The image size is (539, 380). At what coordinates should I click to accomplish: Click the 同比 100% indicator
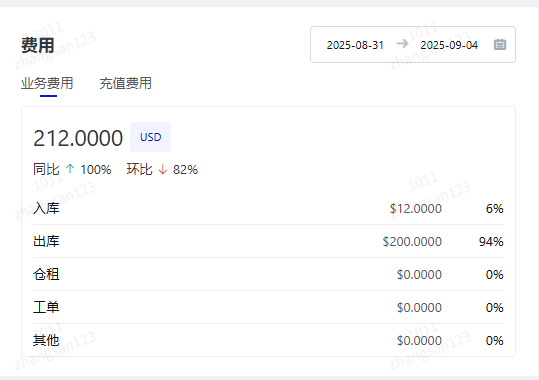[72, 169]
